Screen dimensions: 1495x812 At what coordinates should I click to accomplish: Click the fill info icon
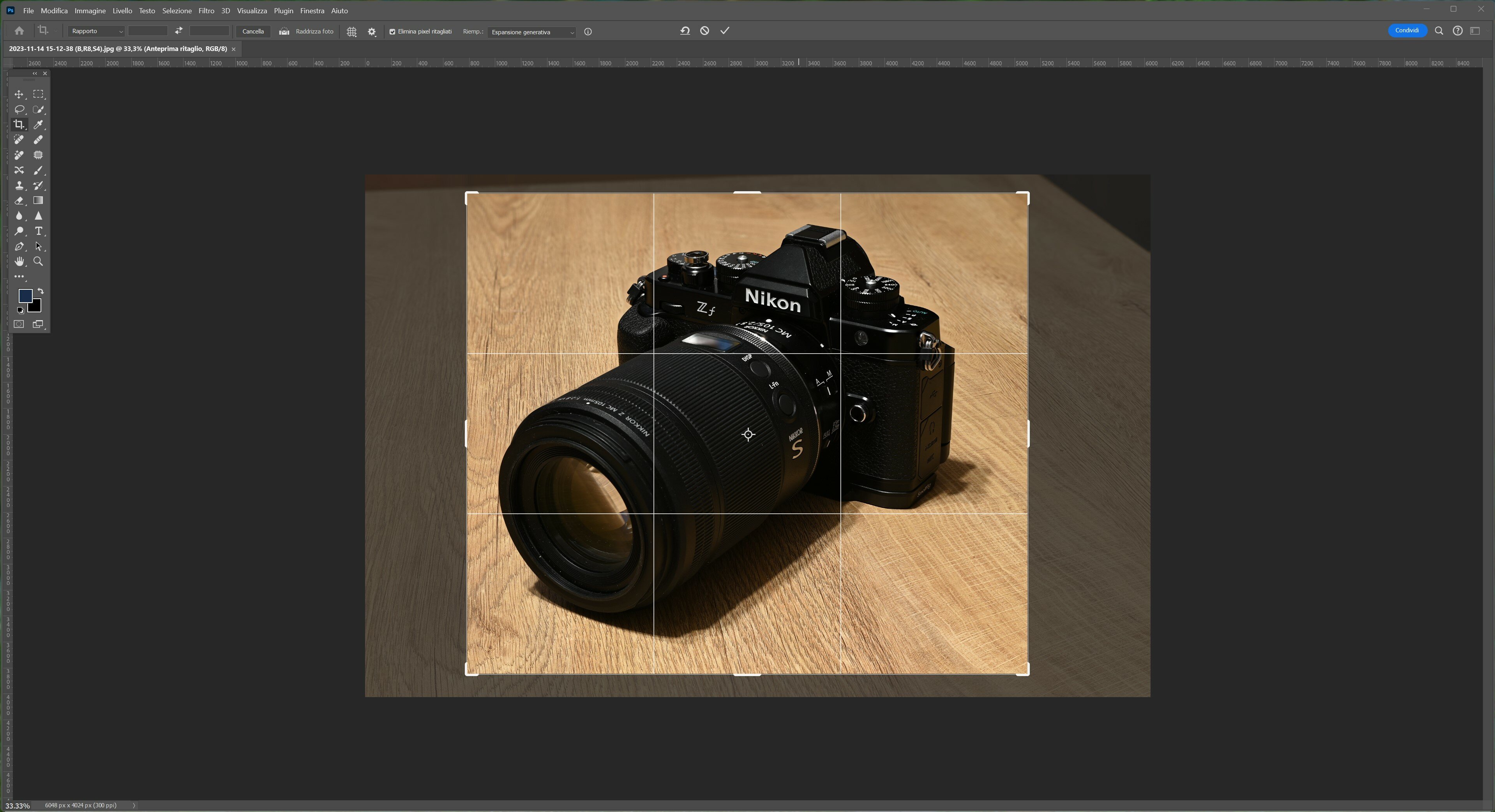[588, 32]
